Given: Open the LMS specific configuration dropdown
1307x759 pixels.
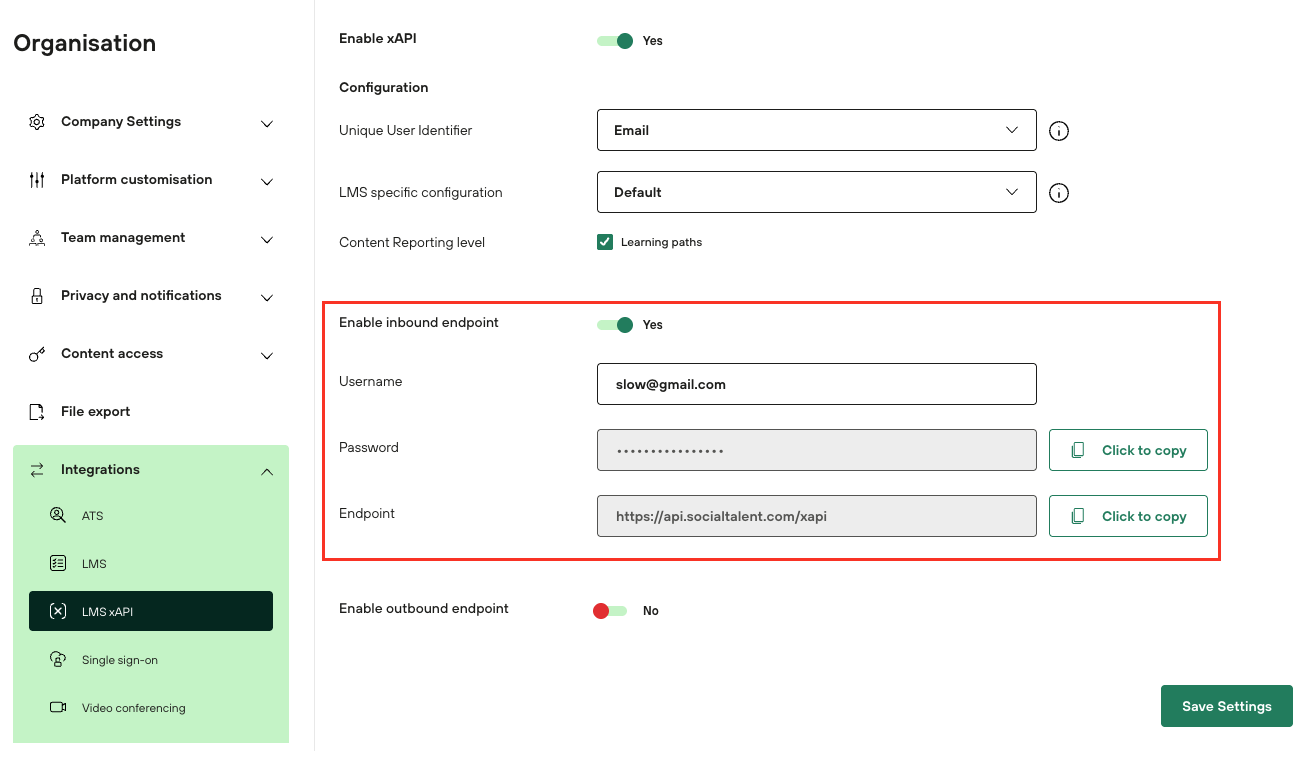Looking at the screenshot, I should pyautogui.click(x=816, y=192).
